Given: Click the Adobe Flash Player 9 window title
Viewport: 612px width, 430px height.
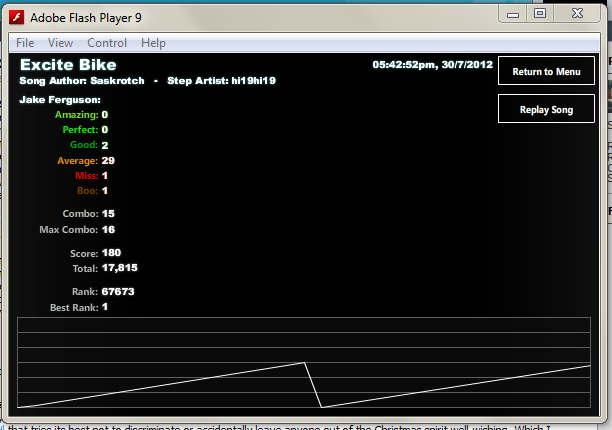Looking at the screenshot, I should coord(86,18).
